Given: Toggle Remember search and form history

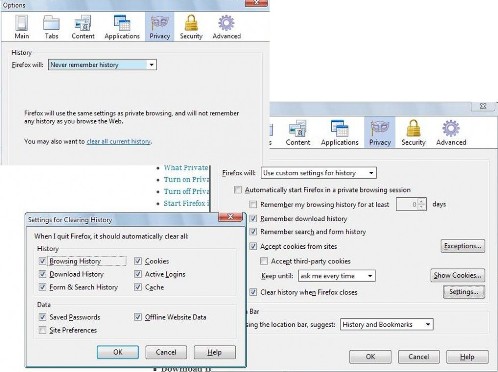Looking at the screenshot, I should (253, 231).
